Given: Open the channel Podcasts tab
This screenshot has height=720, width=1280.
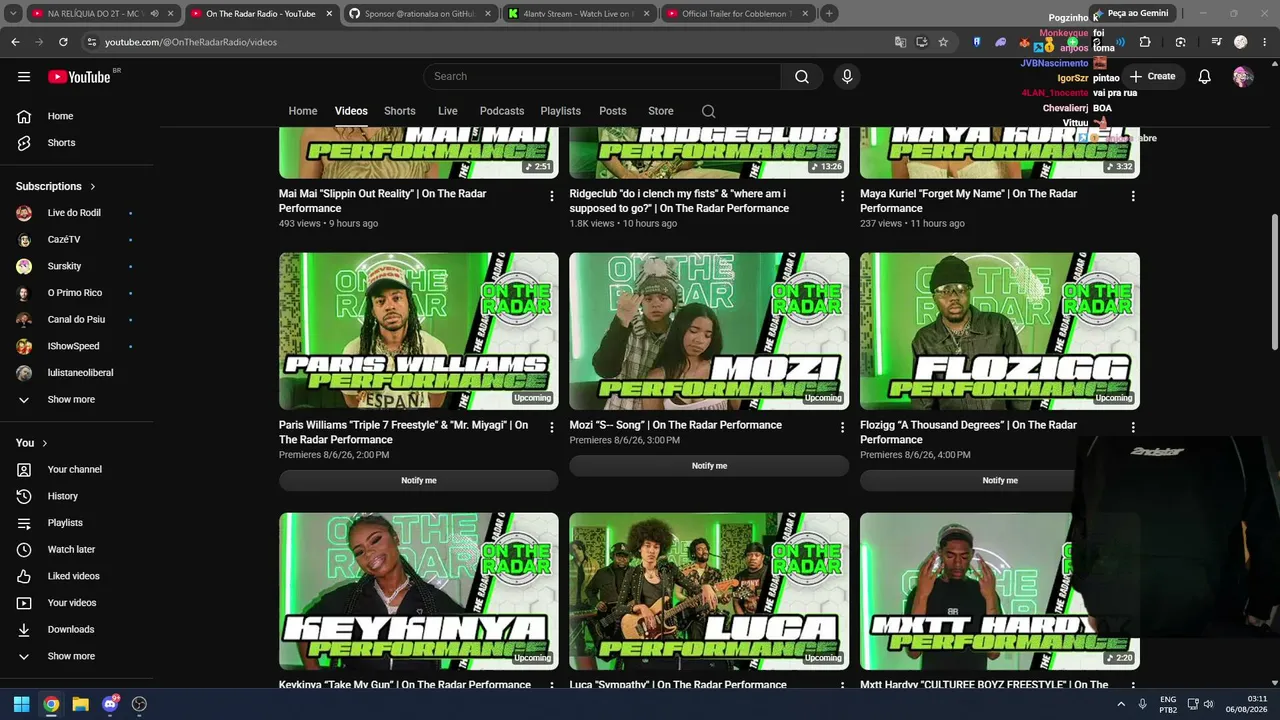Looking at the screenshot, I should [x=502, y=111].
